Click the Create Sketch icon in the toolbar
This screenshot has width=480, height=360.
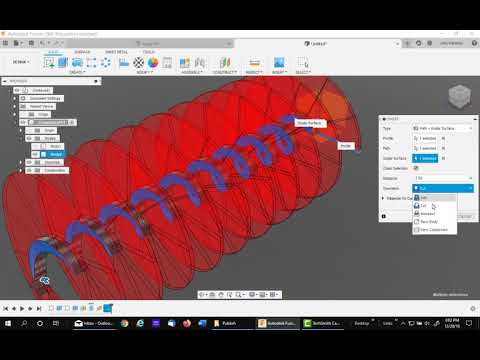pyautogui.click(x=49, y=62)
